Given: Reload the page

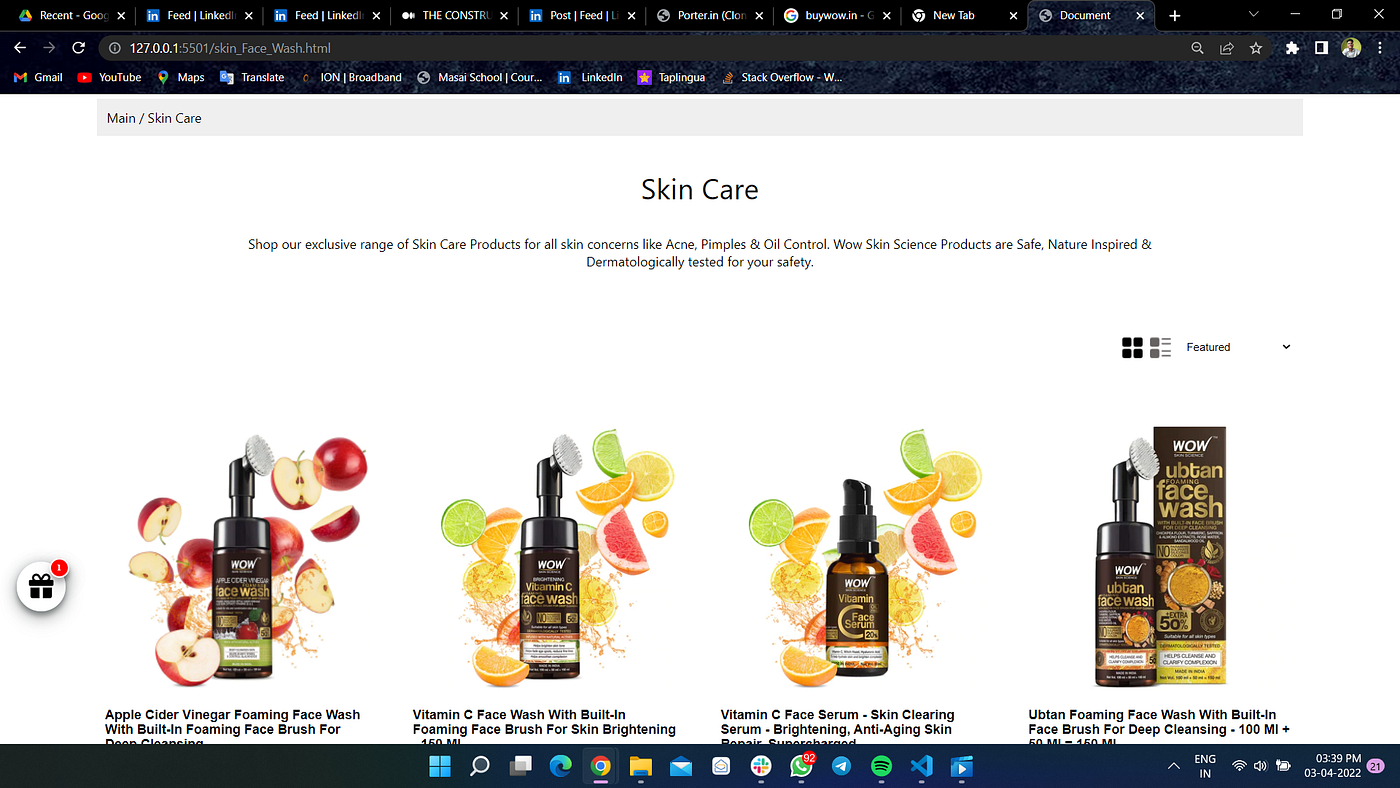Looking at the screenshot, I should coord(78,48).
